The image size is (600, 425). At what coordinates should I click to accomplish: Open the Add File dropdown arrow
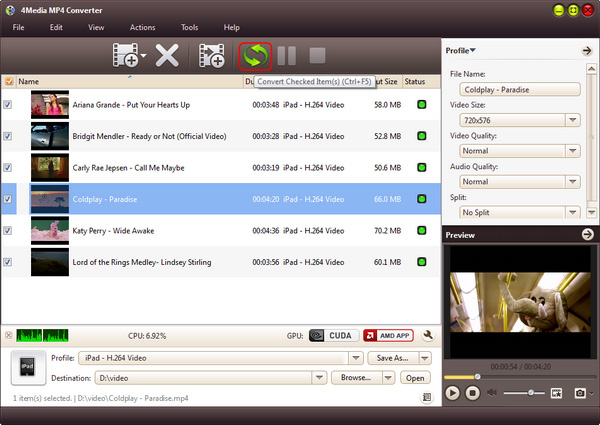coord(143,56)
